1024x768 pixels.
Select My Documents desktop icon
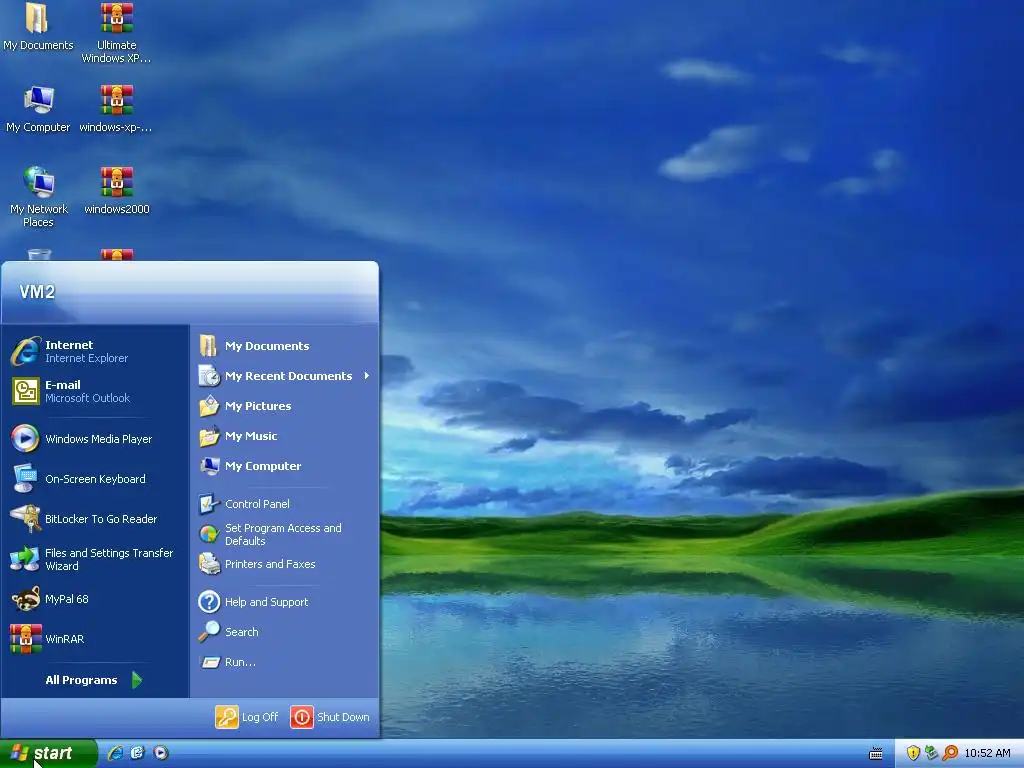click(x=38, y=27)
